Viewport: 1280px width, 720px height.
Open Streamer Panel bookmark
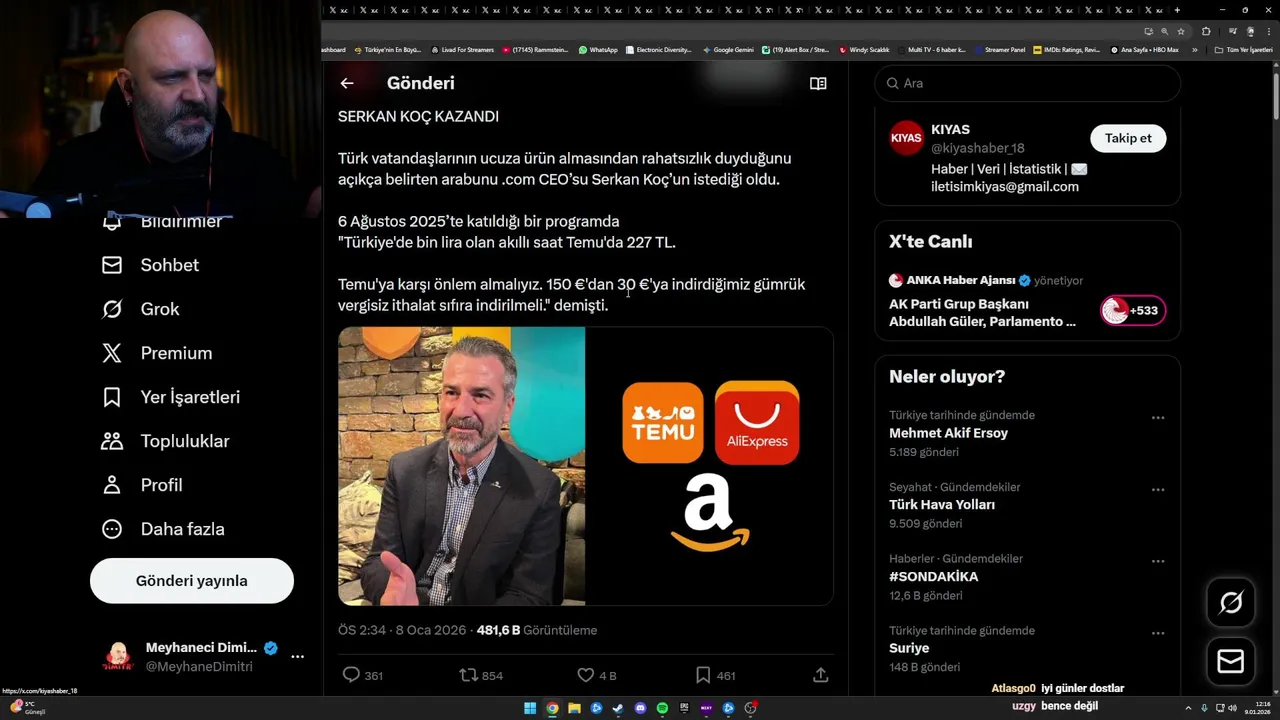tap(999, 50)
